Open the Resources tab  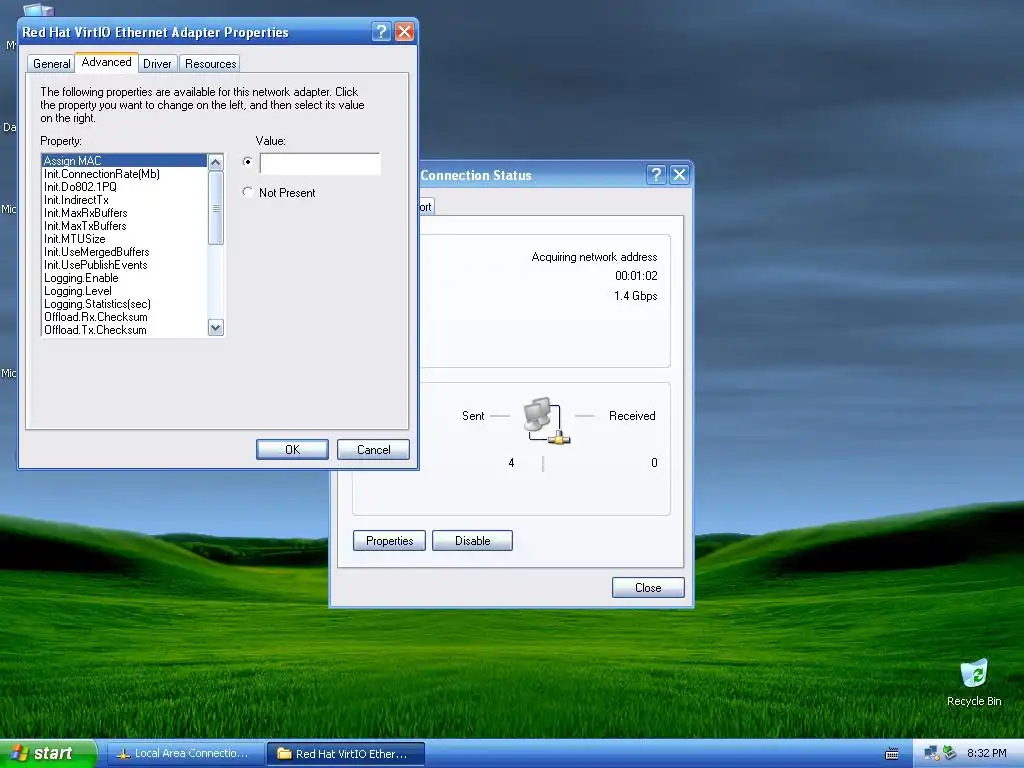[210, 64]
